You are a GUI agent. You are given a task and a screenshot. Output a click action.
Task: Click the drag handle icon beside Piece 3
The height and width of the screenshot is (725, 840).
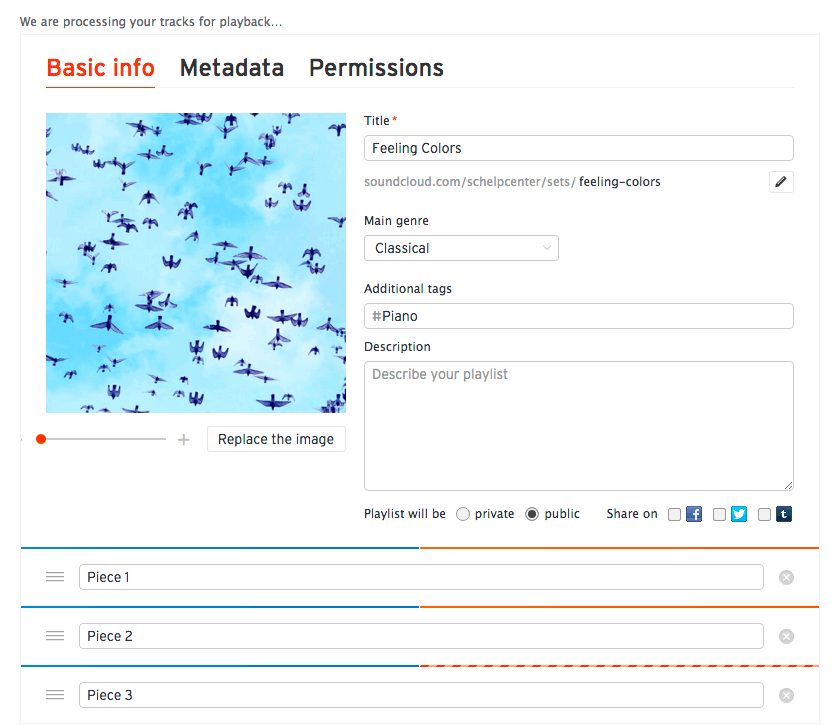pyautogui.click(x=55, y=694)
